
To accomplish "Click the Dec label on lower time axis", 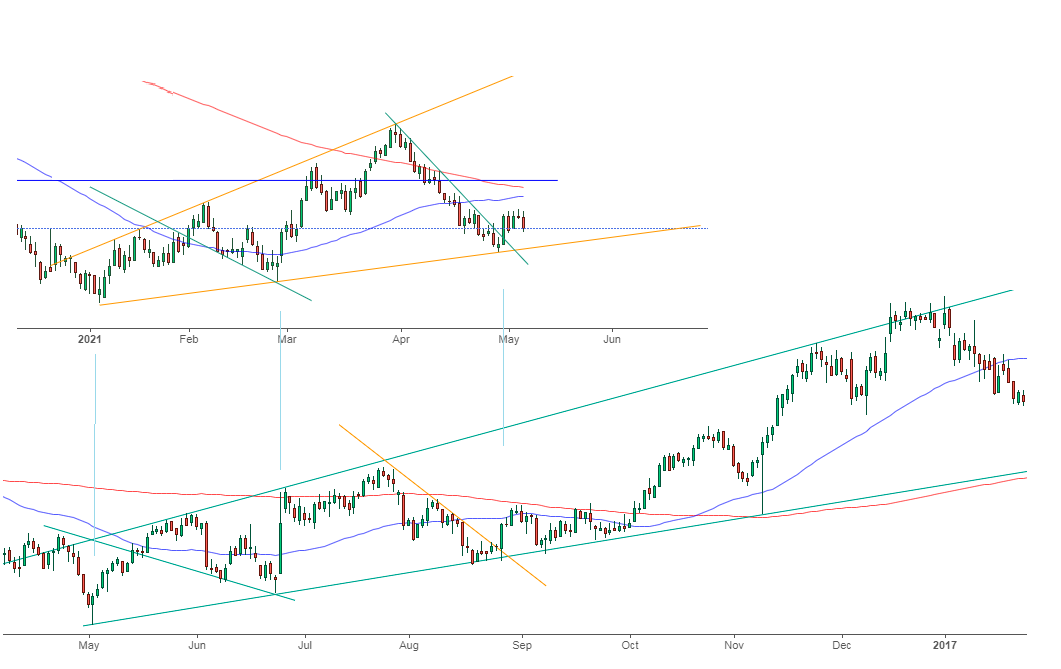I will (842, 645).
